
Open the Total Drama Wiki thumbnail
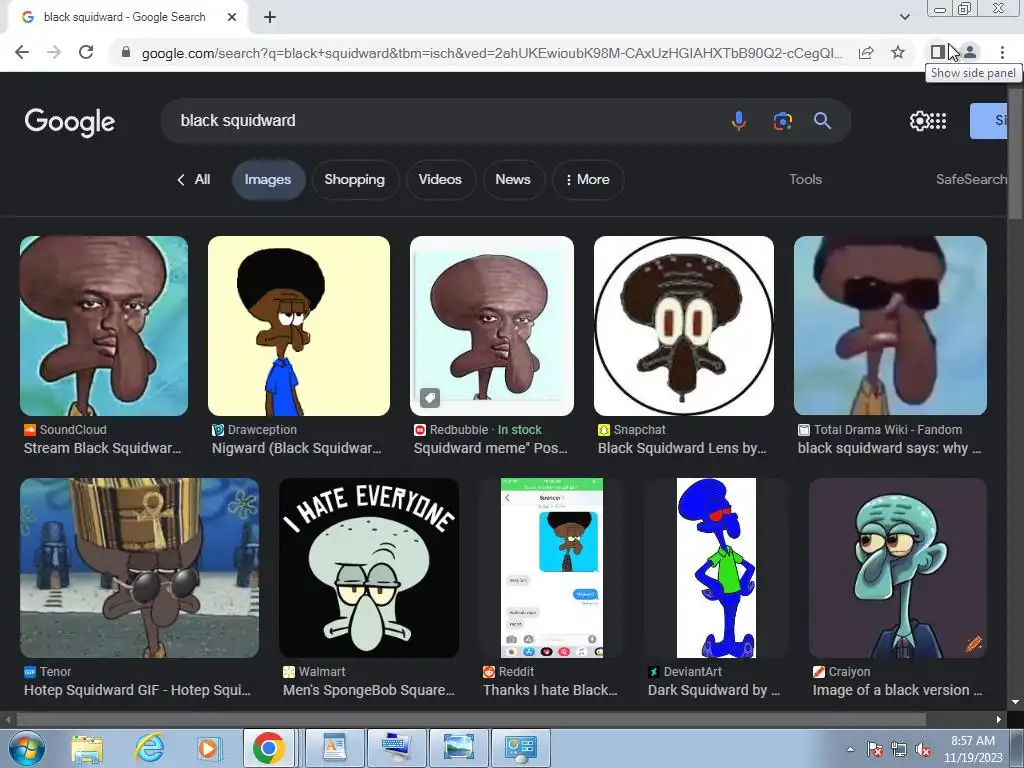pyautogui.click(x=890, y=326)
